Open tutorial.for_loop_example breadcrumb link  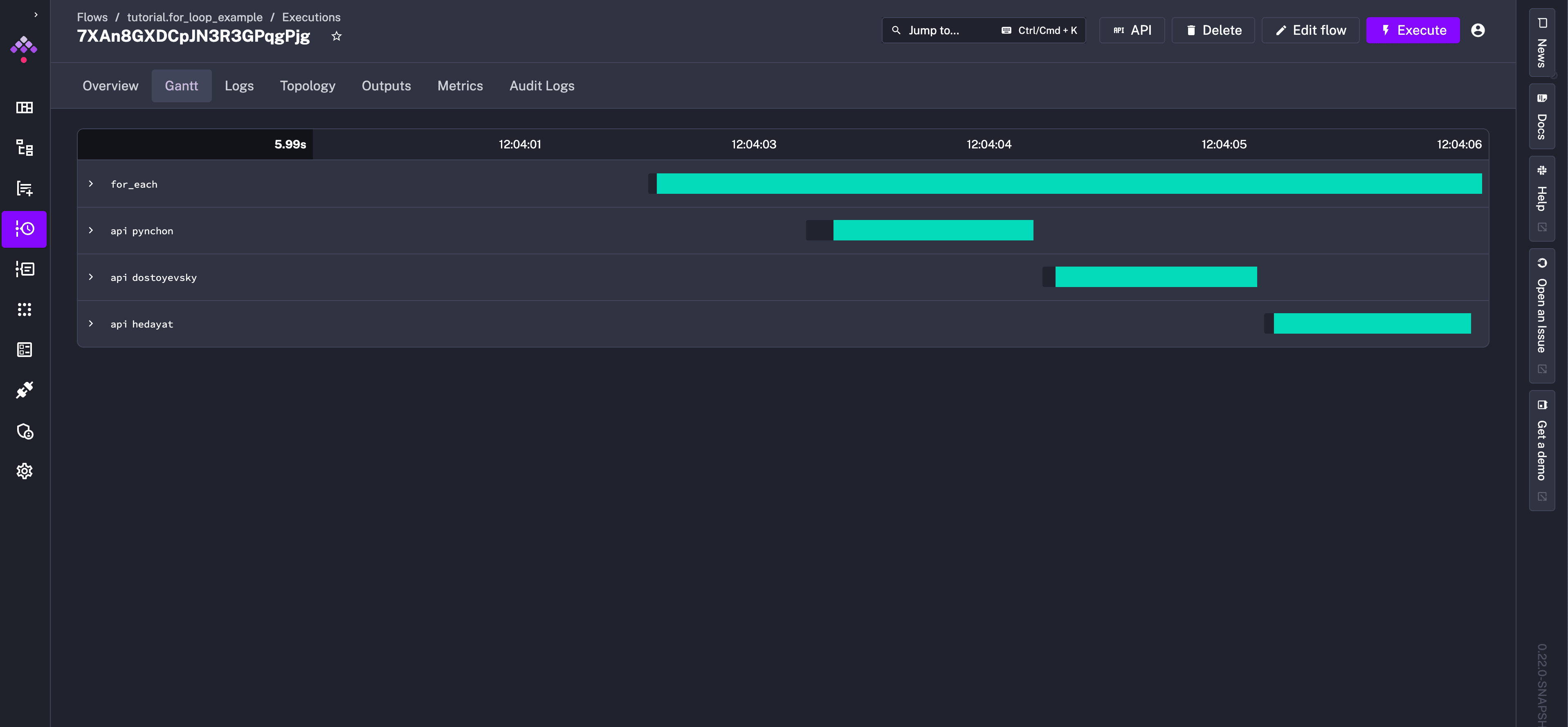(195, 17)
